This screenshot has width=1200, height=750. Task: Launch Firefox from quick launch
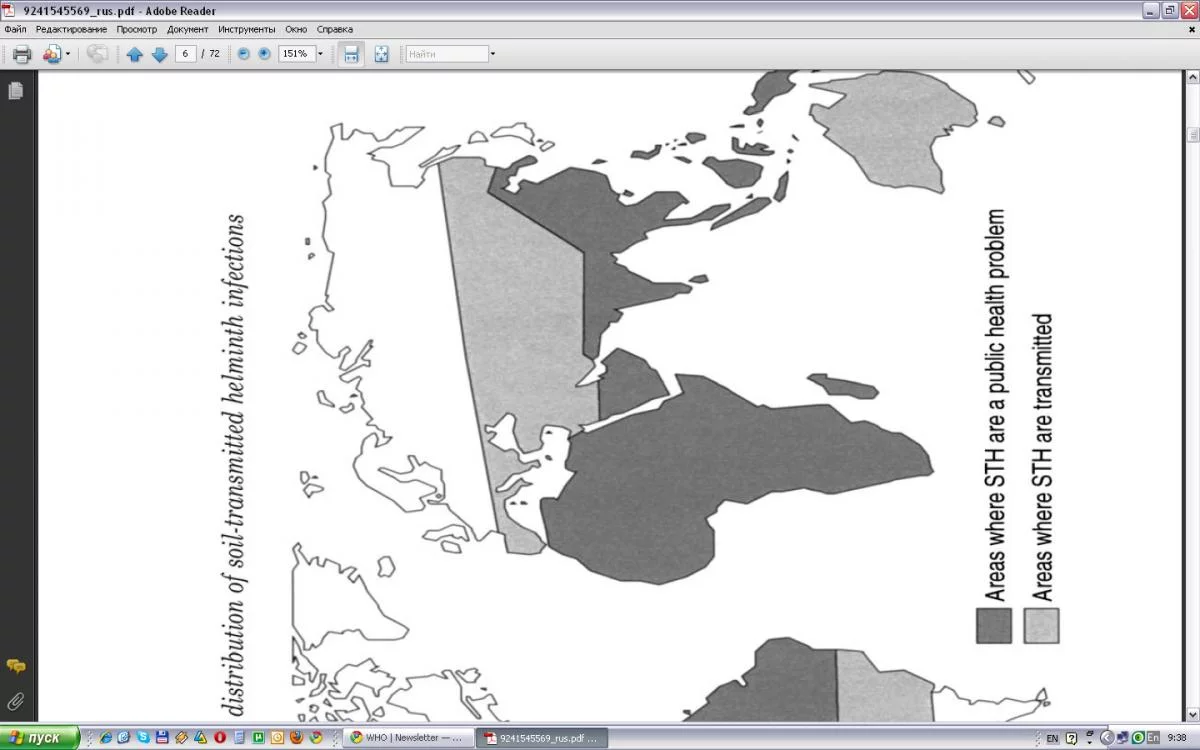coord(296,738)
